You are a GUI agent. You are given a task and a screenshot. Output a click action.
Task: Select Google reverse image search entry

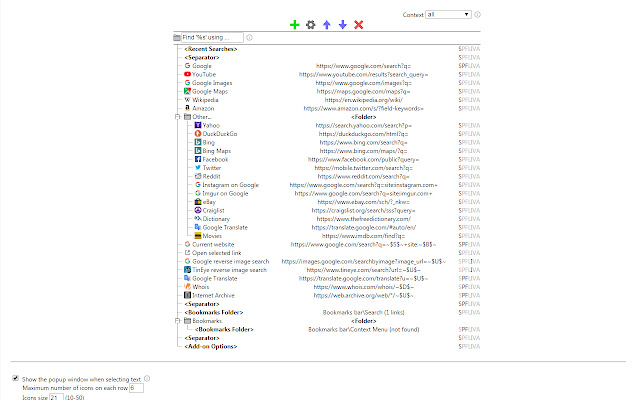tap(231, 261)
